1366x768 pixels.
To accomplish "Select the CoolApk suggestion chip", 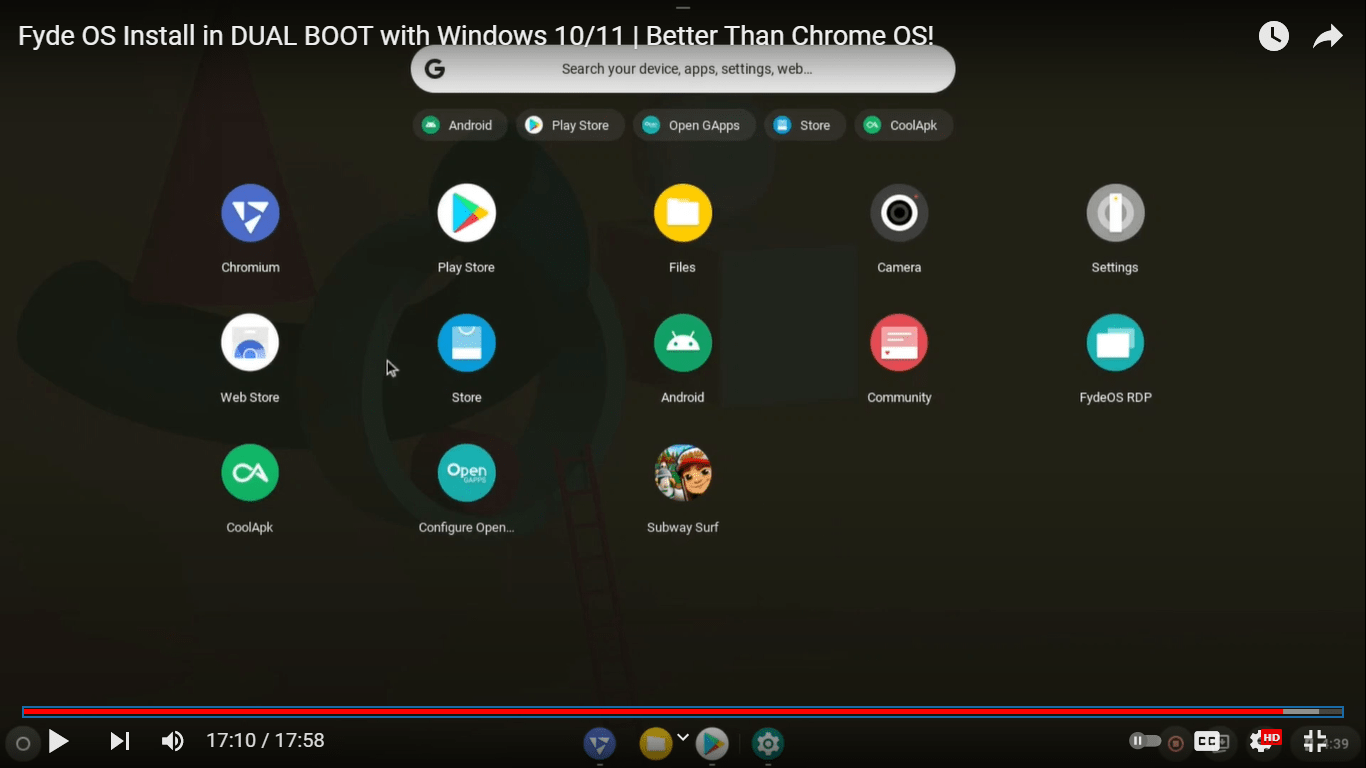I will pos(903,125).
